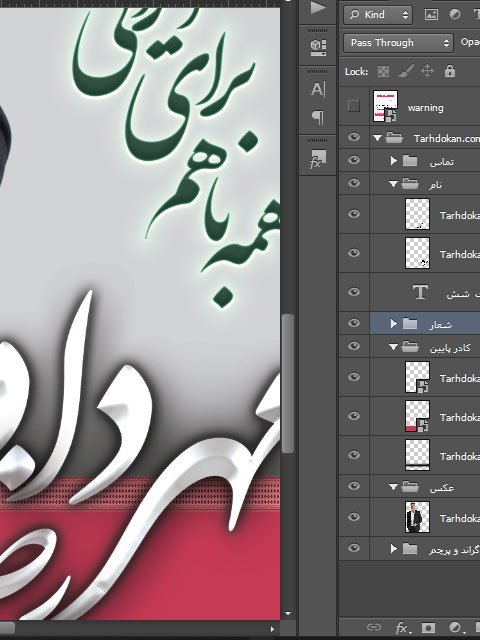Open the Pass Through blend mode dropdown
480x640 pixels.
click(x=398, y=43)
